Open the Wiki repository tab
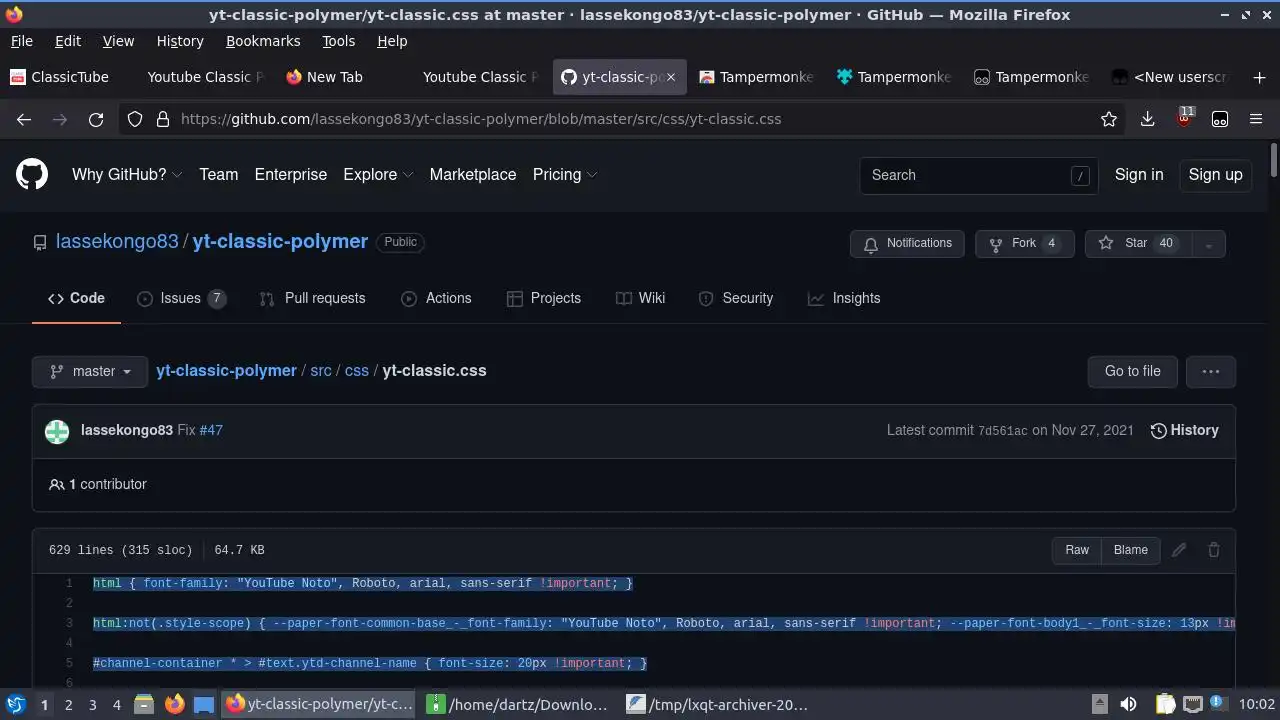Image resolution: width=1280 pixels, height=720 pixels. coord(640,298)
